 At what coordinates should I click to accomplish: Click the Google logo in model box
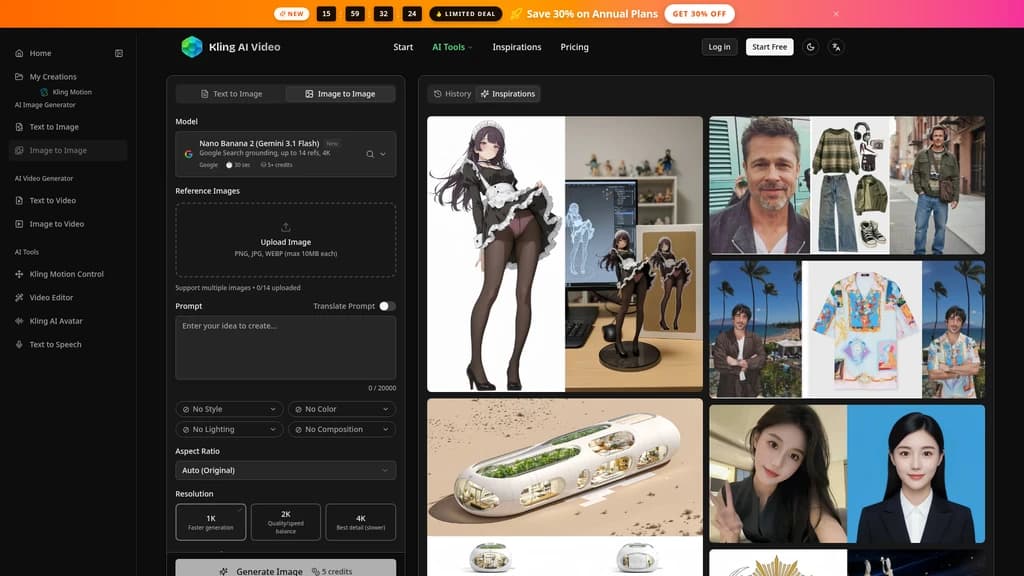pos(188,154)
